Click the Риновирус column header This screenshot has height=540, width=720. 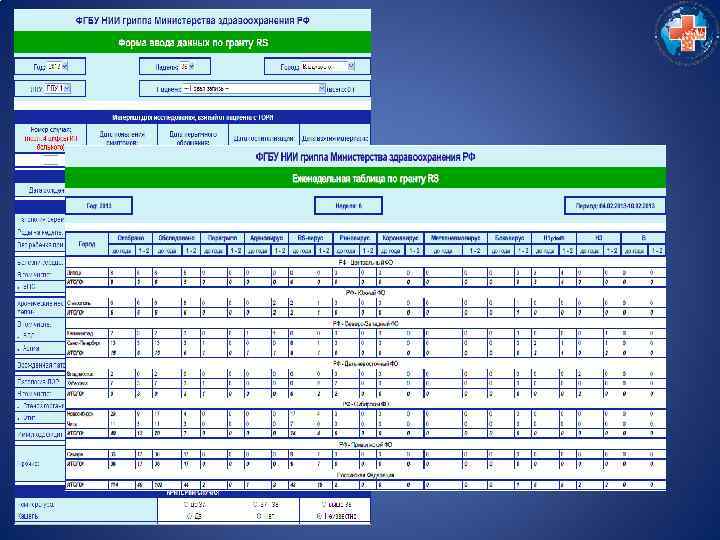coord(354,238)
